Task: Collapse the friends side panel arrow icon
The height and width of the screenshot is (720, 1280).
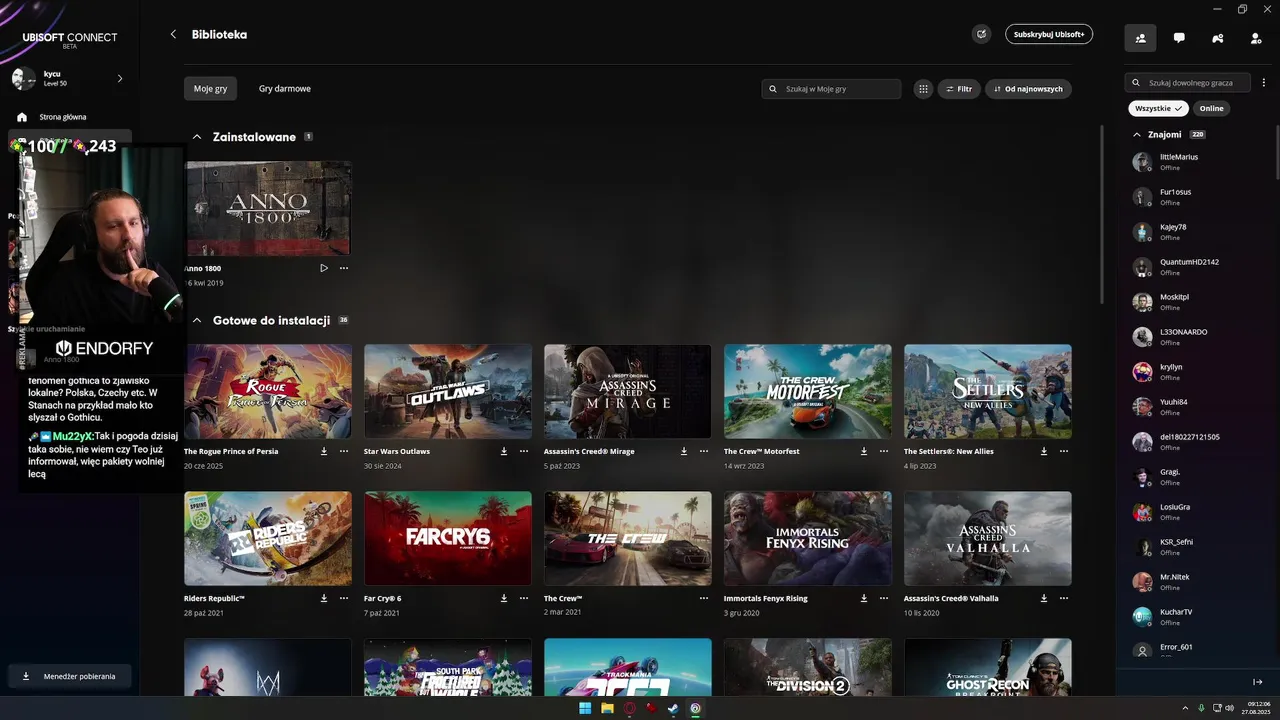Action: (1258, 682)
